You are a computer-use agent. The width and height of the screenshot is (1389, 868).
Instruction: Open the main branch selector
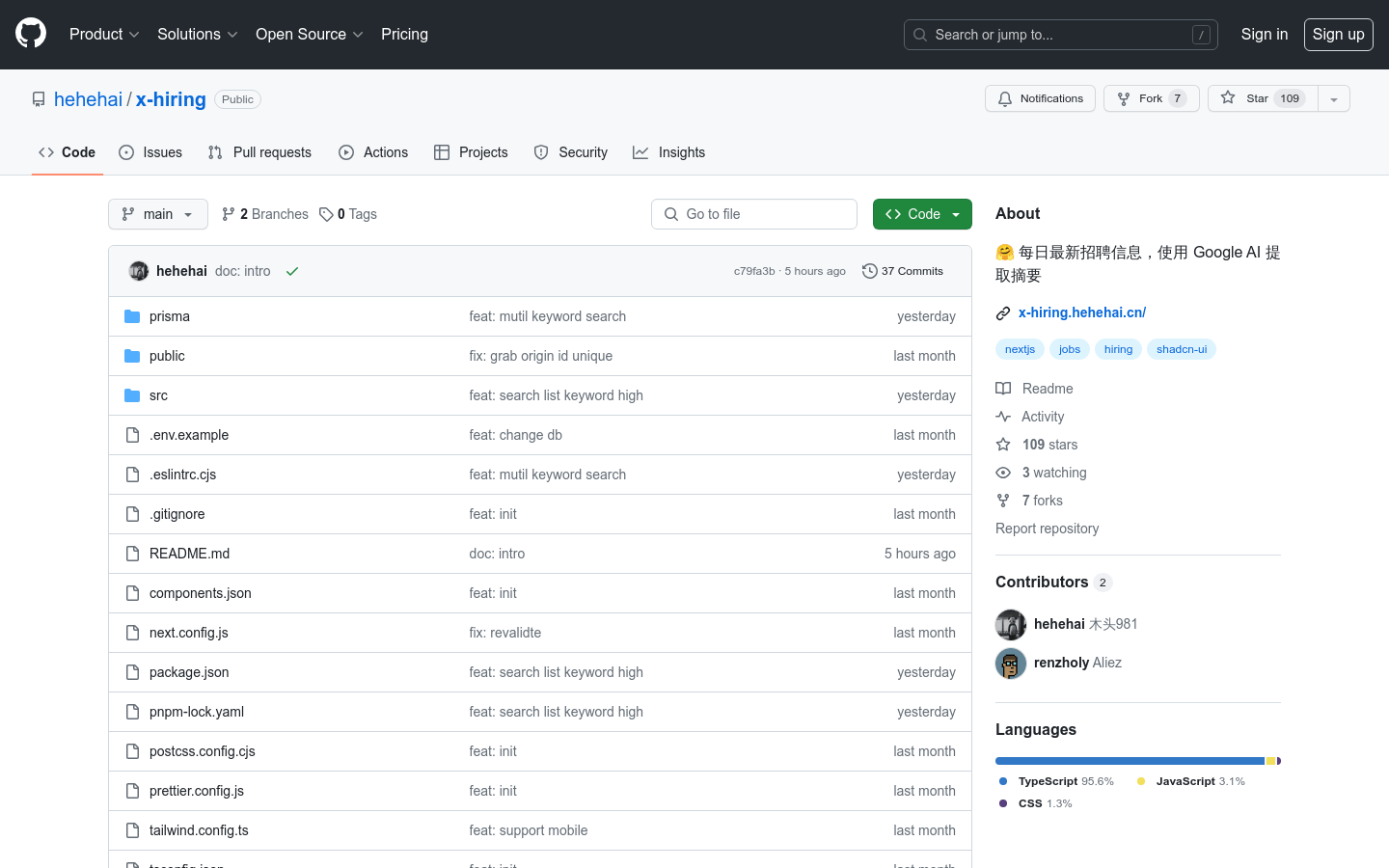(x=158, y=214)
